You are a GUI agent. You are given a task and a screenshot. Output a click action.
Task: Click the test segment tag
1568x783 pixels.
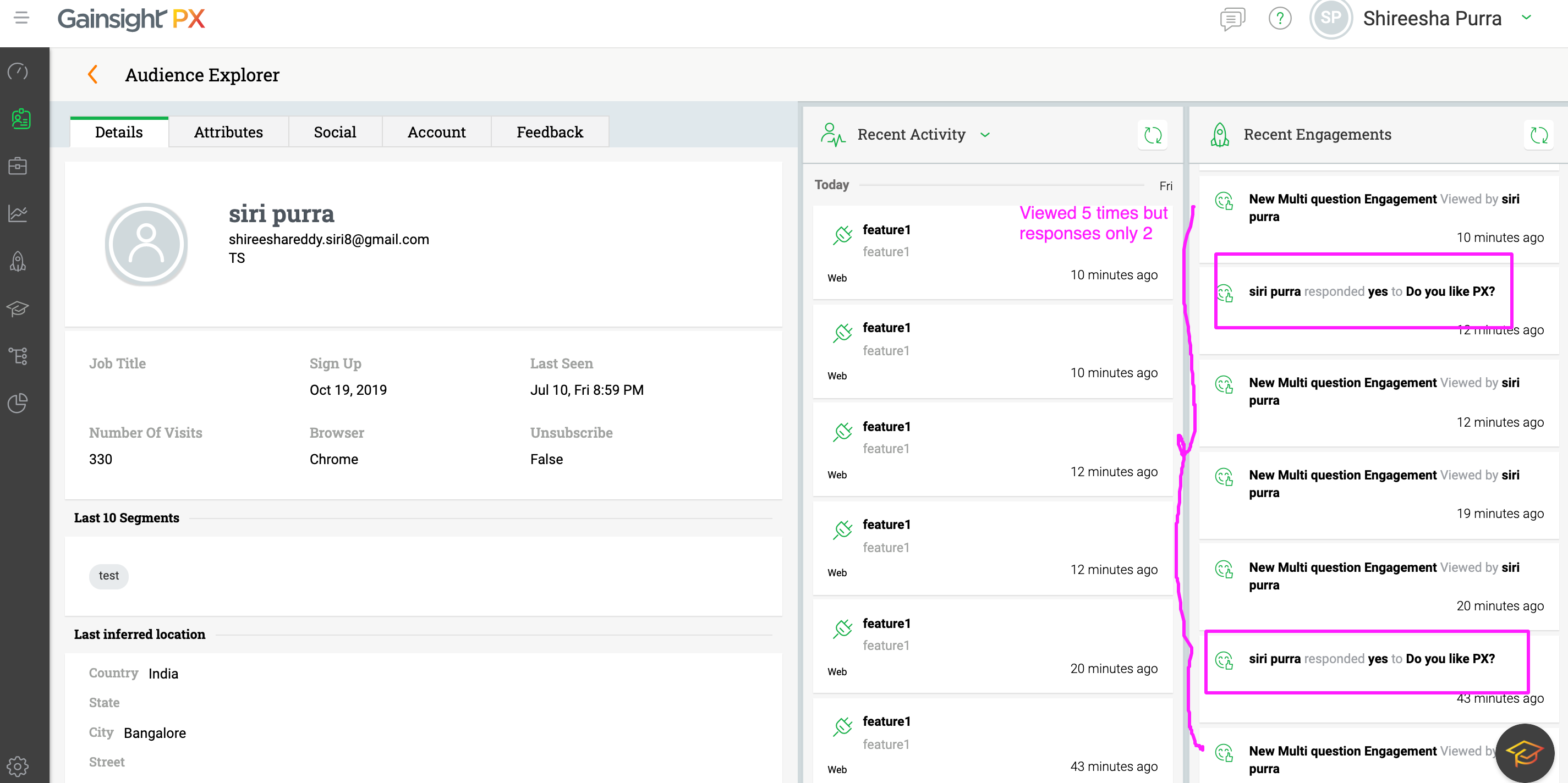tap(109, 576)
